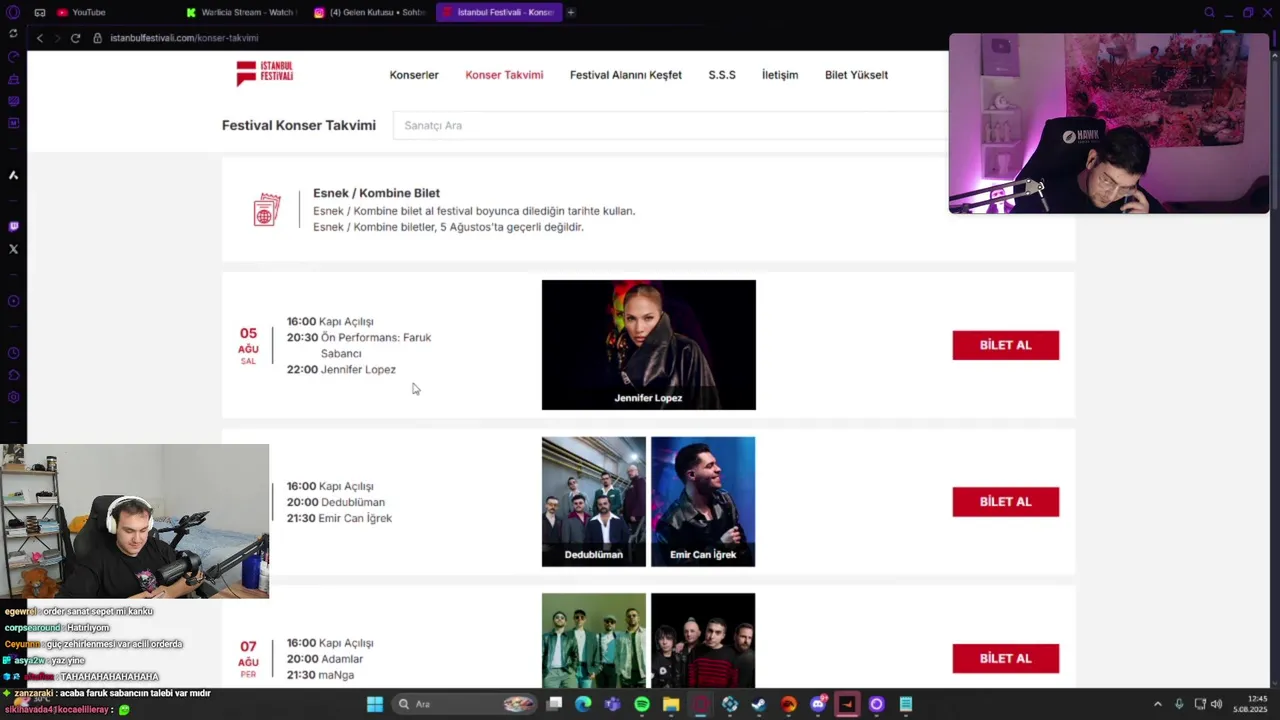Switch to the Gelen Kutusu Instagram tab
The width and height of the screenshot is (1280, 720).
click(x=369, y=12)
